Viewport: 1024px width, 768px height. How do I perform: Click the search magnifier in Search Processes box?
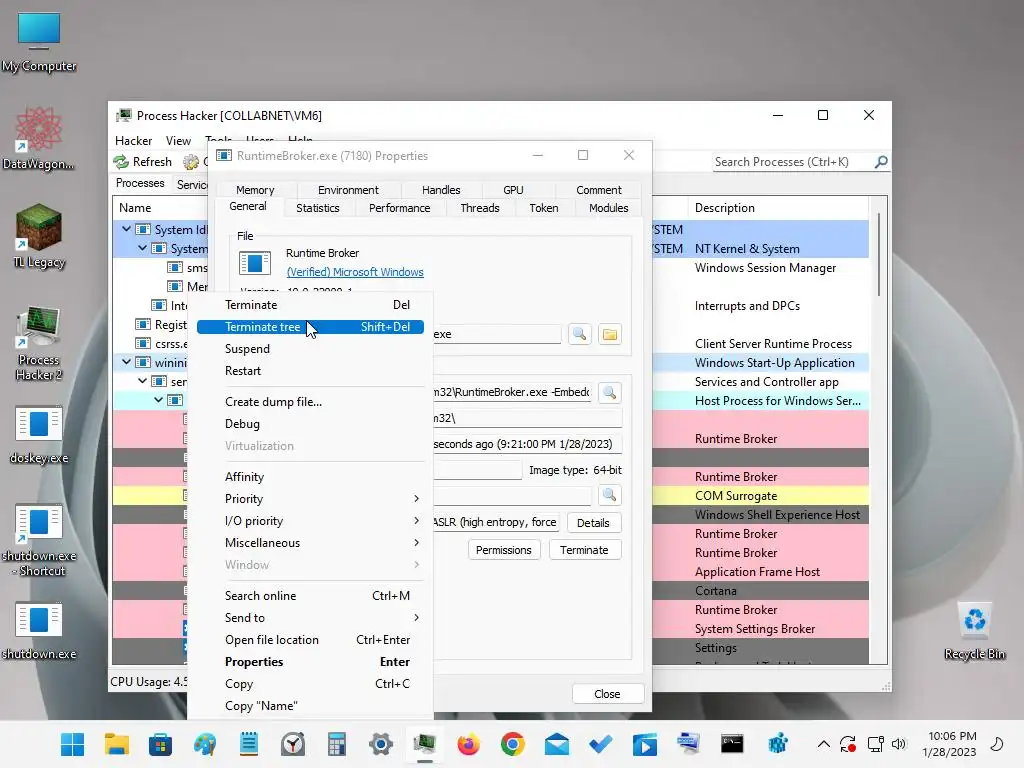pyautogui.click(x=881, y=161)
